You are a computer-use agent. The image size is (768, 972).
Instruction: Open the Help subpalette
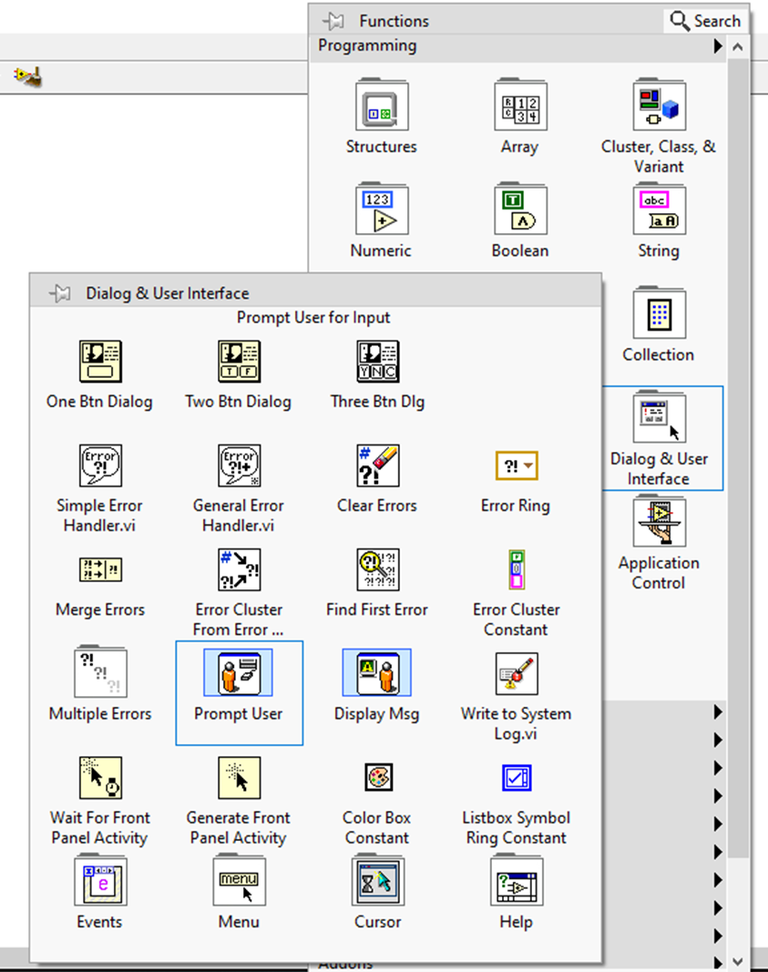click(x=516, y=881)
